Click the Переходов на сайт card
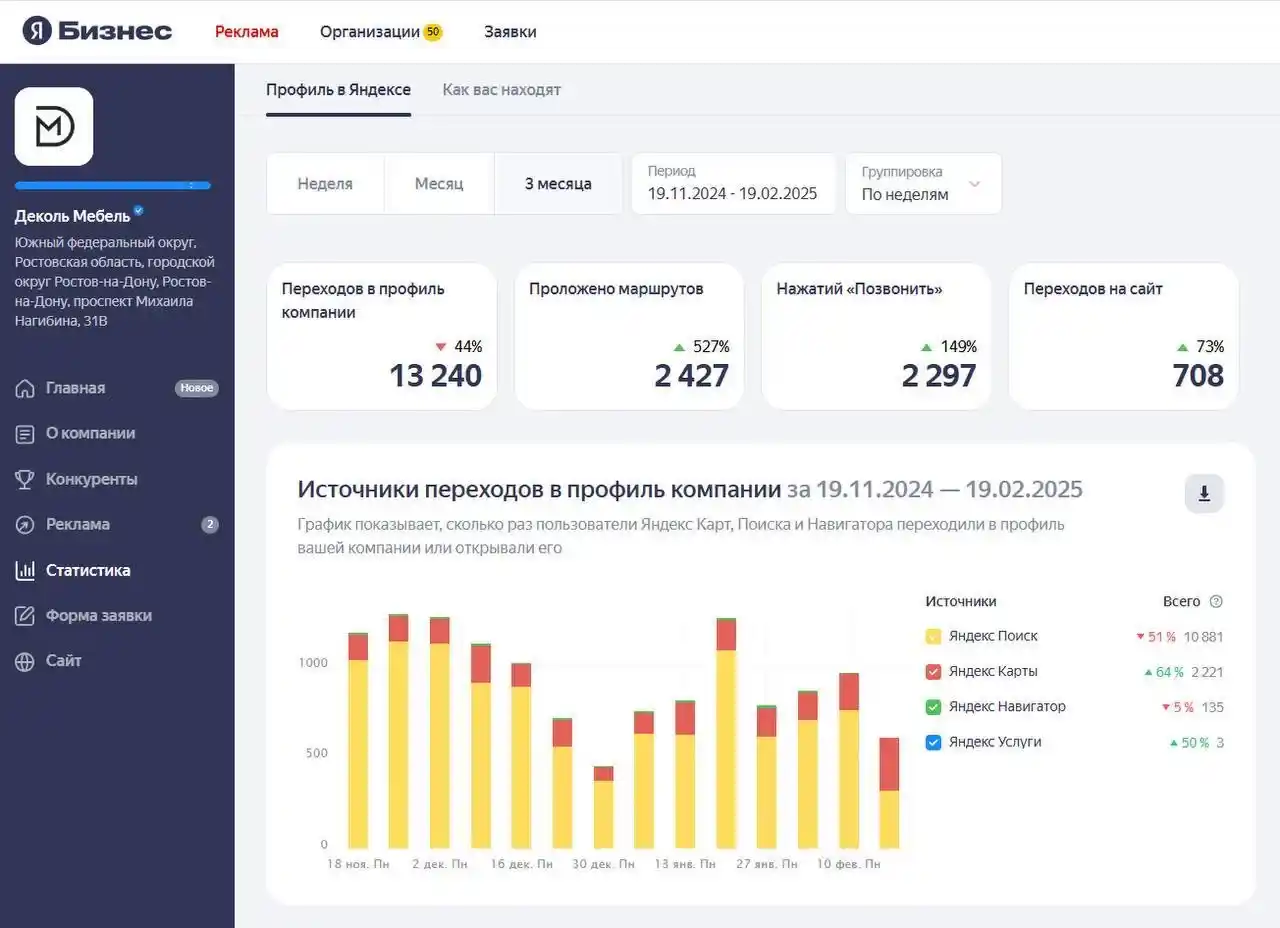 [x=1124, y=337]
